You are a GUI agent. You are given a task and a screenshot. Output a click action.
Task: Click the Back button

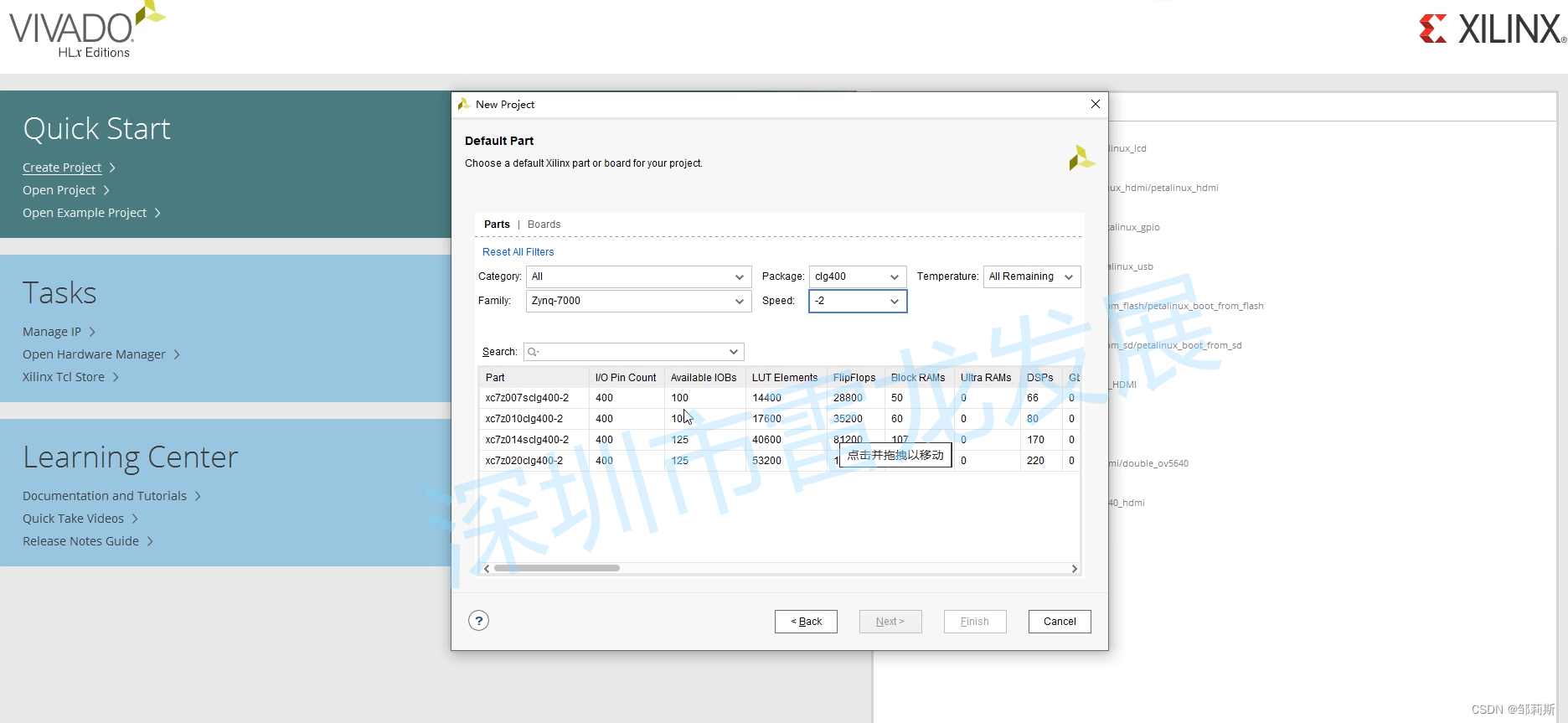click(x=806, y=622)
